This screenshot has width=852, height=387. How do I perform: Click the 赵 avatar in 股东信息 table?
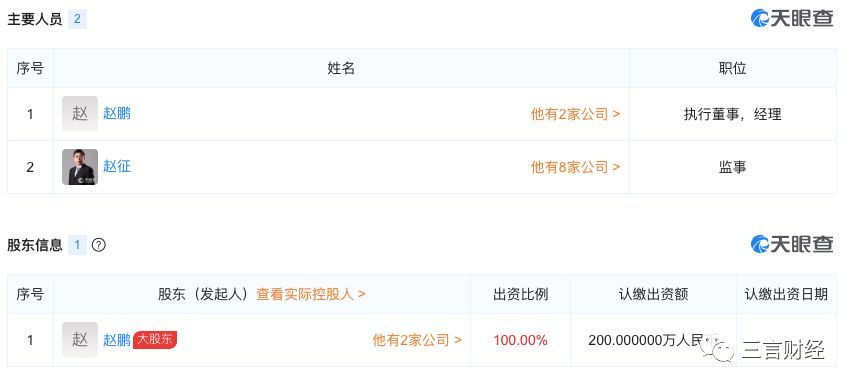point(80,340)
